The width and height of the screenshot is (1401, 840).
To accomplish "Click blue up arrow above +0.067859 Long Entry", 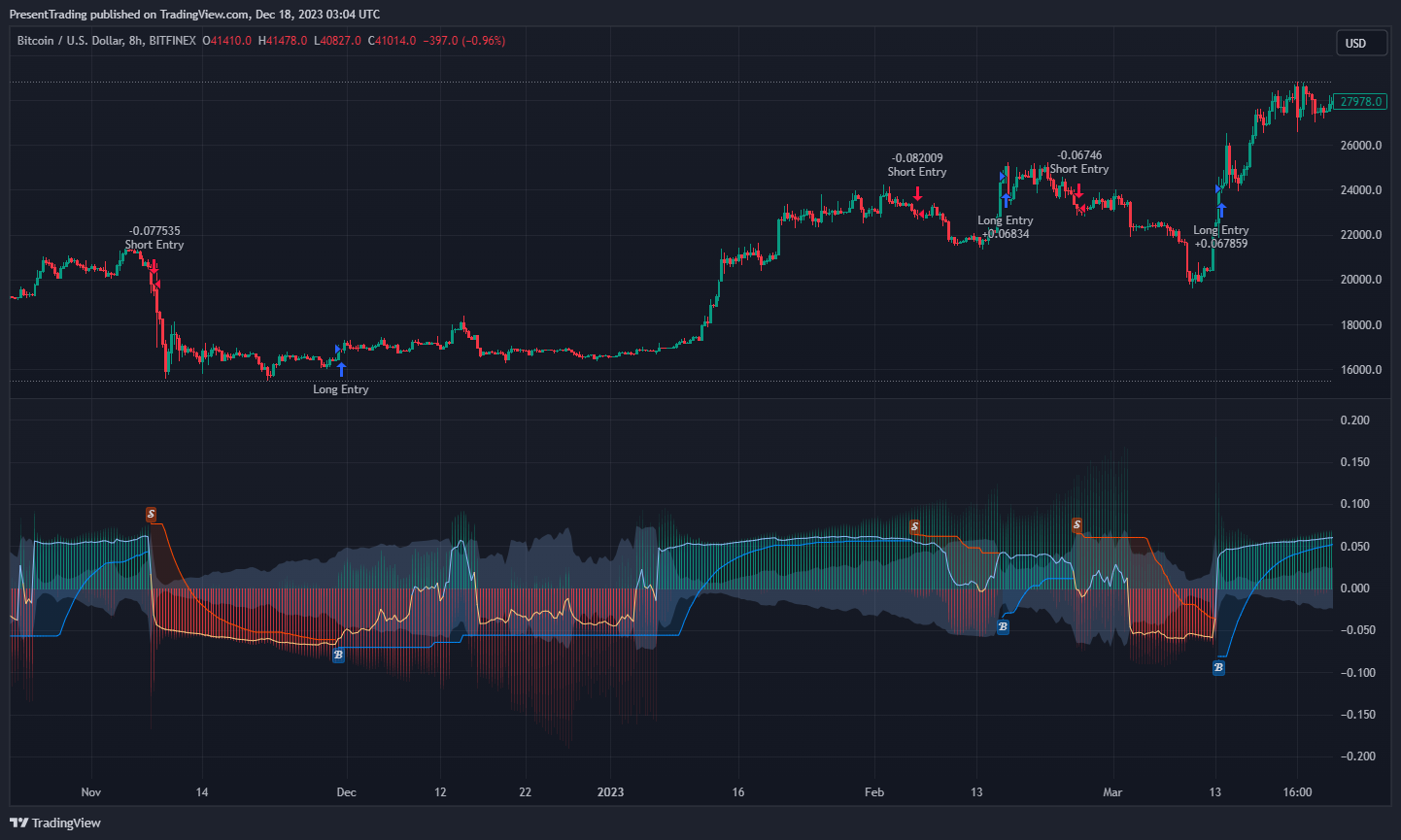I will click(x=1221, y=210).
